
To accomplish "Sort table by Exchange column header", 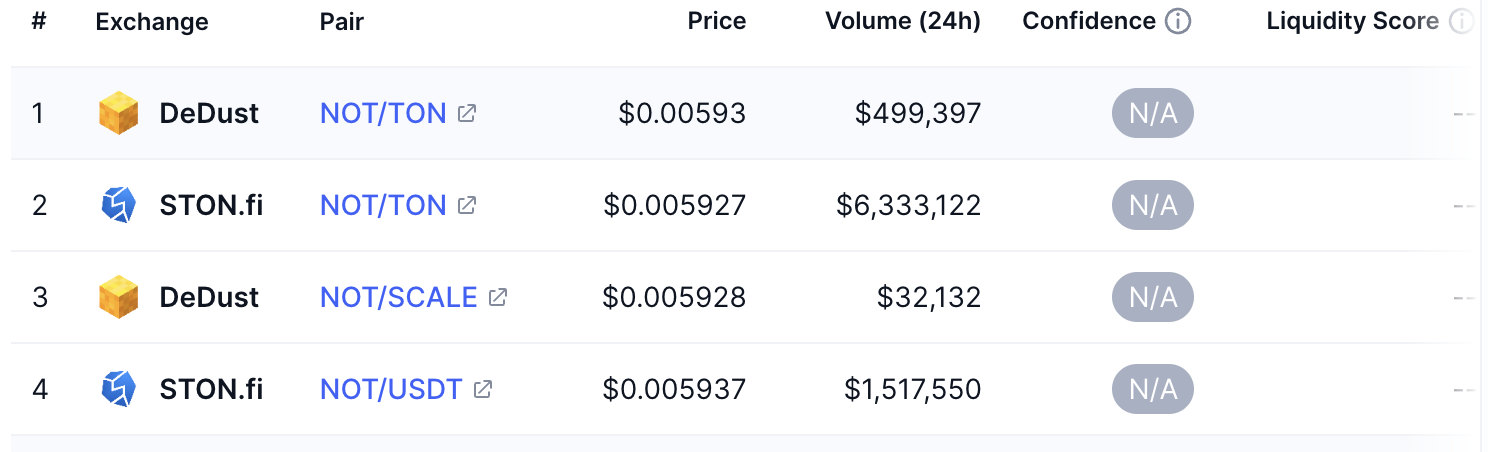I will point(152,21).
